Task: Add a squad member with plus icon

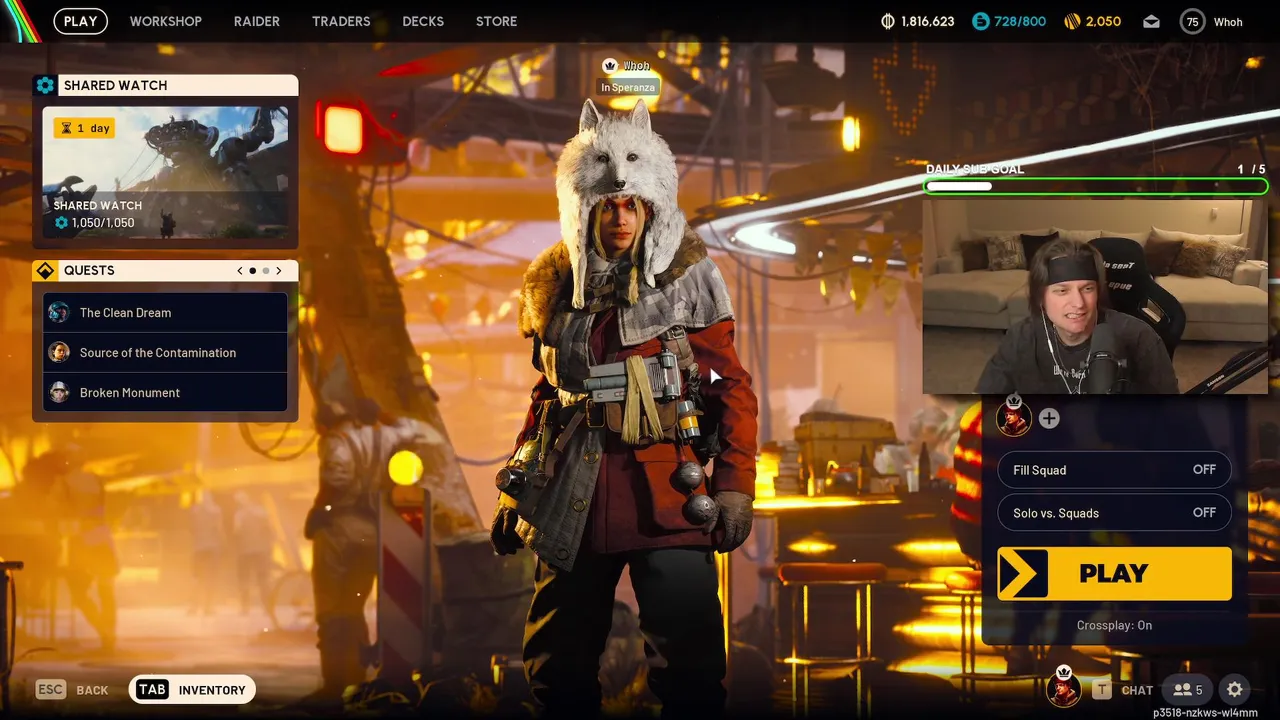Action: [x=1049, y=419]
